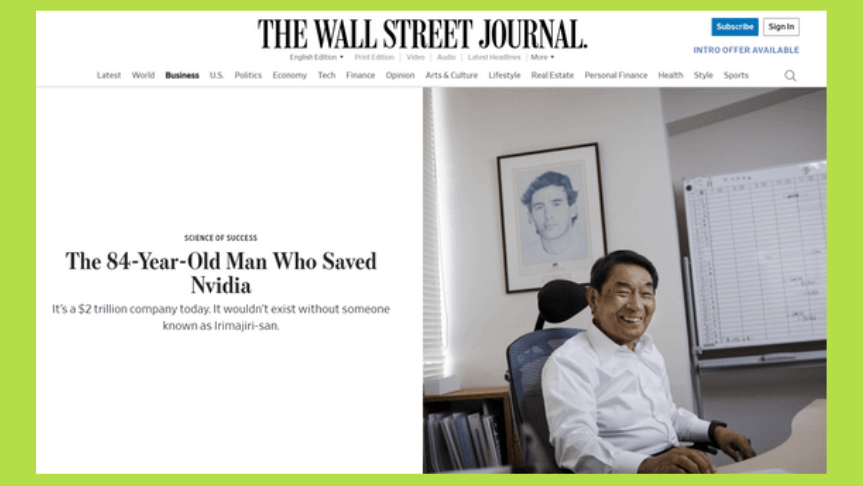The image size is (863, 486).
Task: Open the search magnifier icon
Action: click(x=790, y=75)
